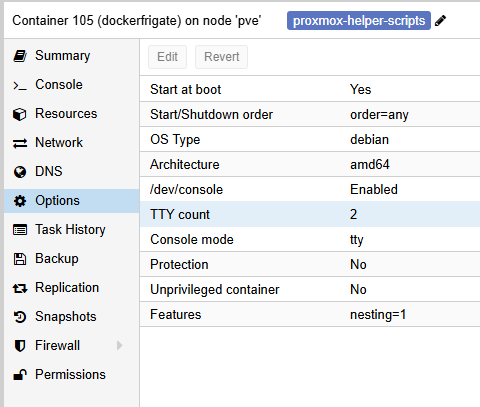Select the Architecture row
The height and width of the screenshot is (407, 480).
[x=310, y=164]
